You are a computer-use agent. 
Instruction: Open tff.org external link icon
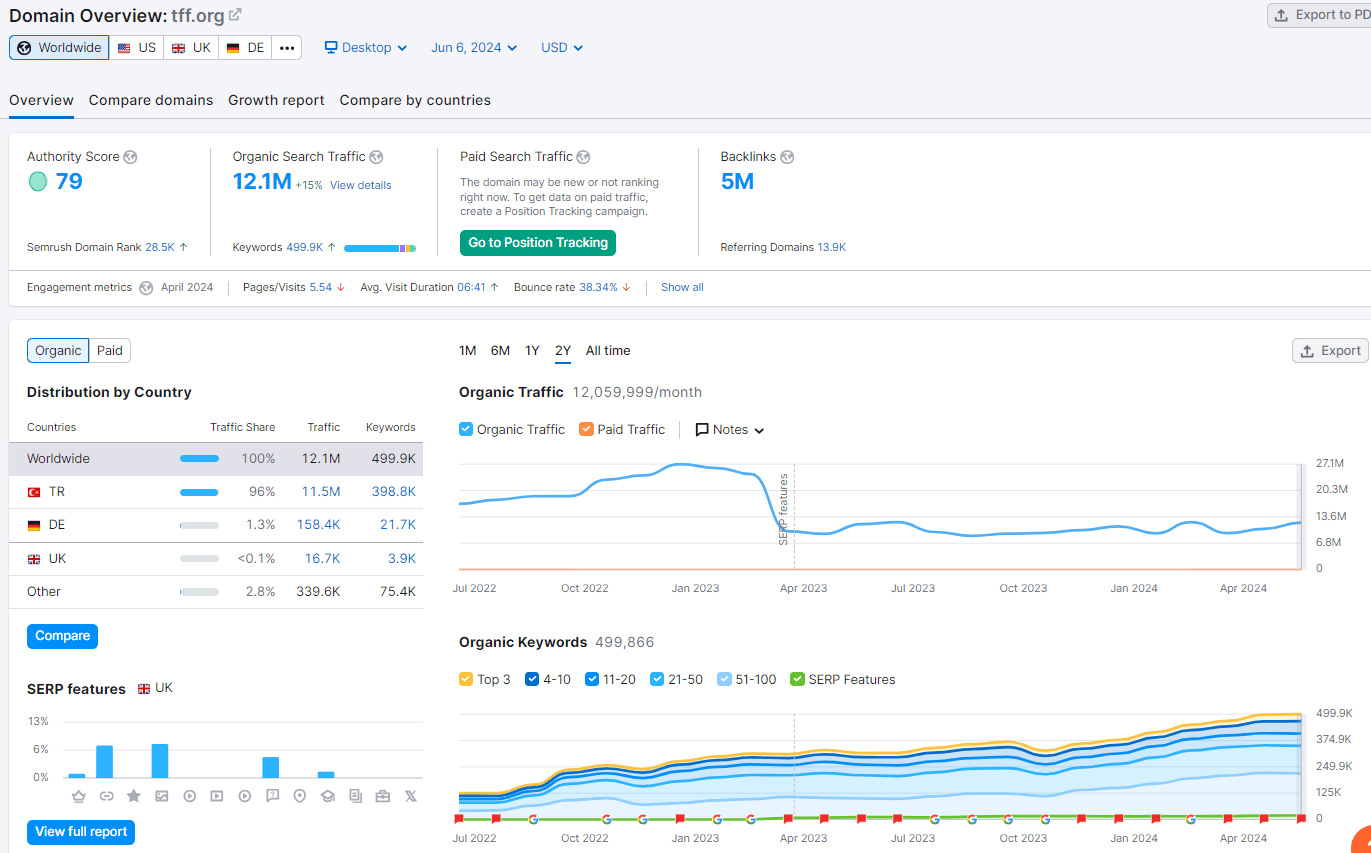pos(235,15)
